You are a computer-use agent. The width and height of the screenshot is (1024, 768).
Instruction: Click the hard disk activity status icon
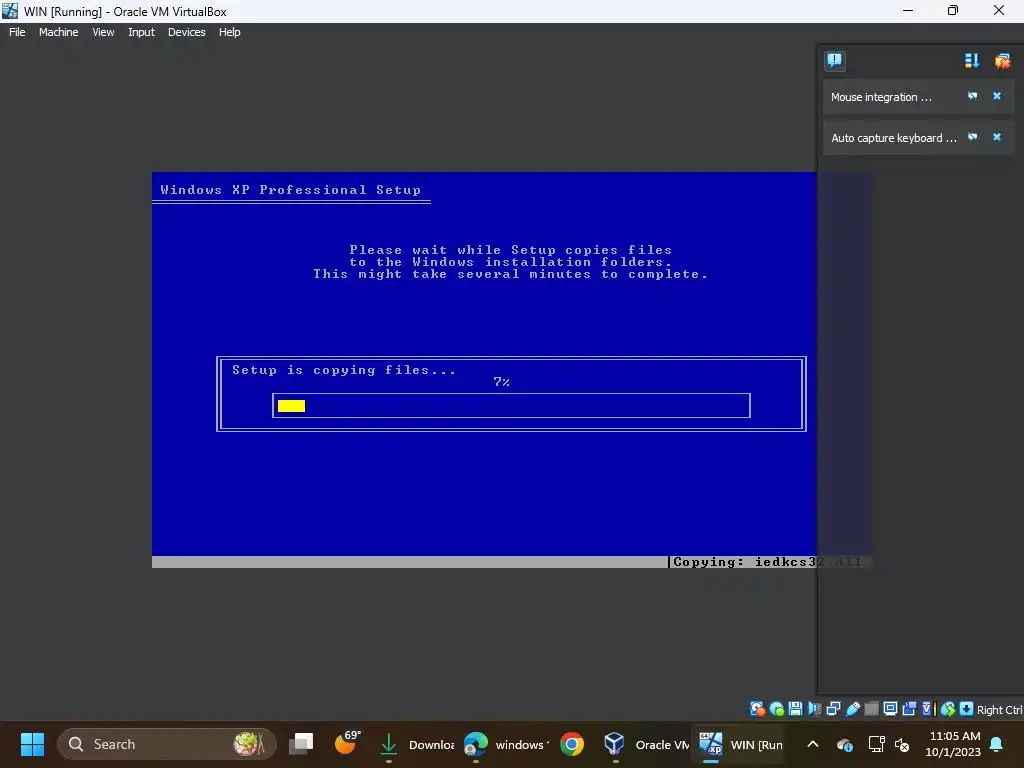pyautogui.click(x=758, y=709)
